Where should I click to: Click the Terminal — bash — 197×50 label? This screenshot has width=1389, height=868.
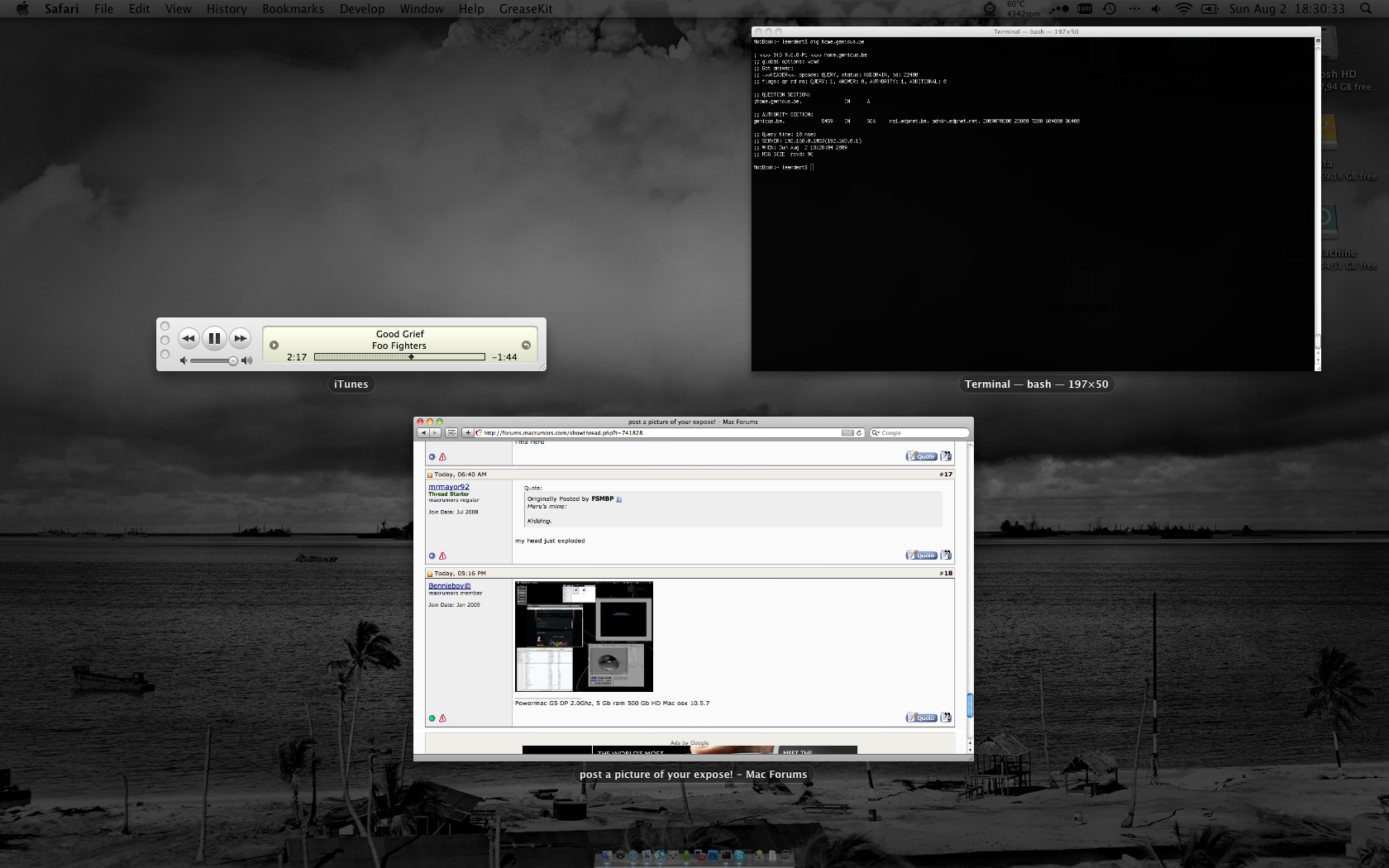(x=1036, y=384)
